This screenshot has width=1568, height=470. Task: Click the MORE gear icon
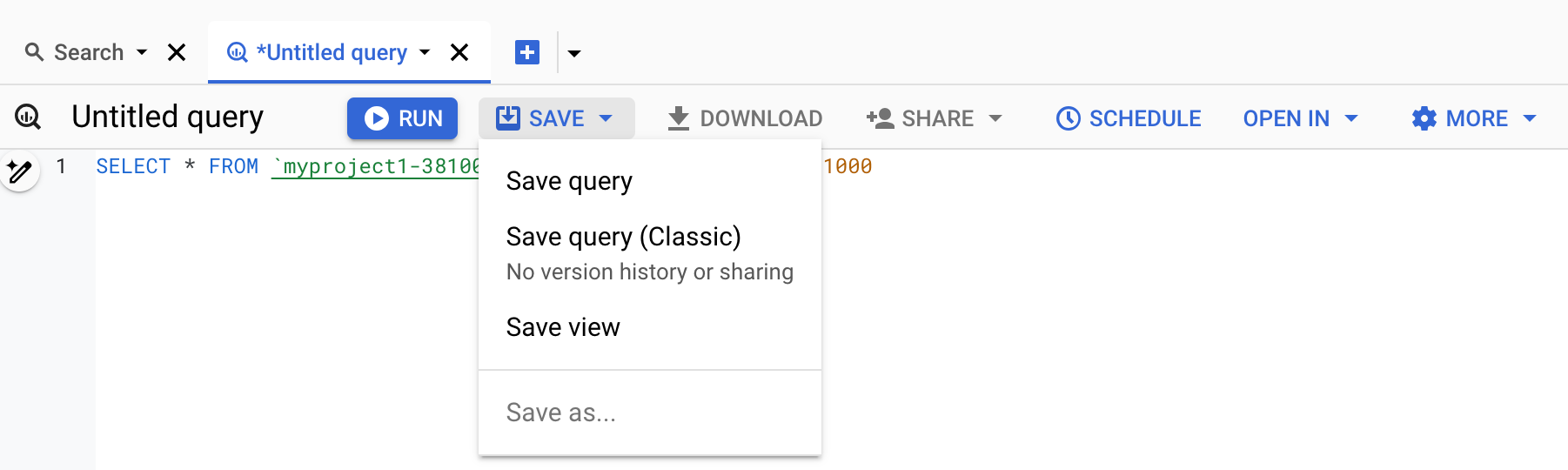coord(1424,118)
